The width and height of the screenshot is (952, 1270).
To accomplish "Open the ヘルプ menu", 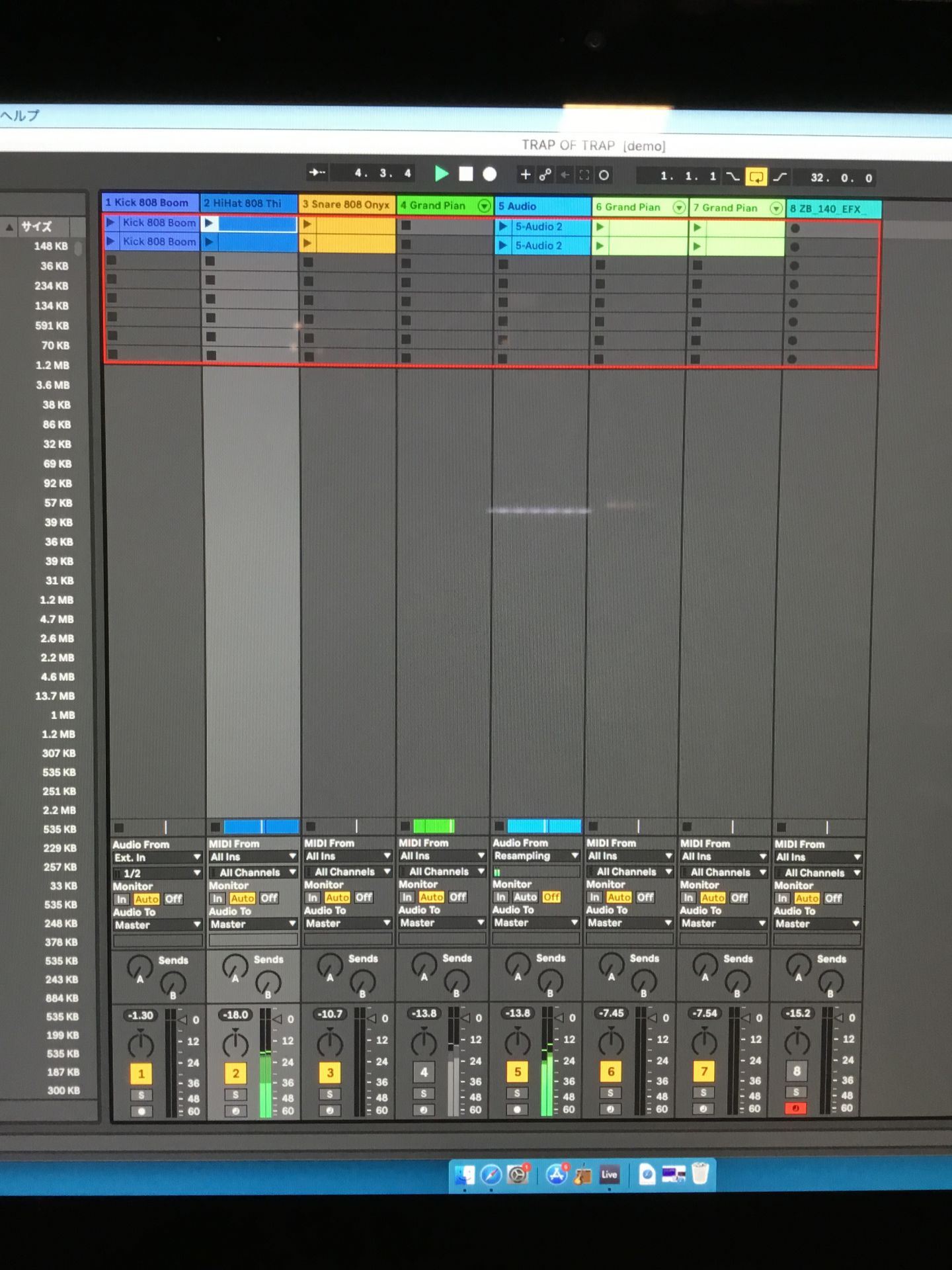I will [x=20, y=116].
